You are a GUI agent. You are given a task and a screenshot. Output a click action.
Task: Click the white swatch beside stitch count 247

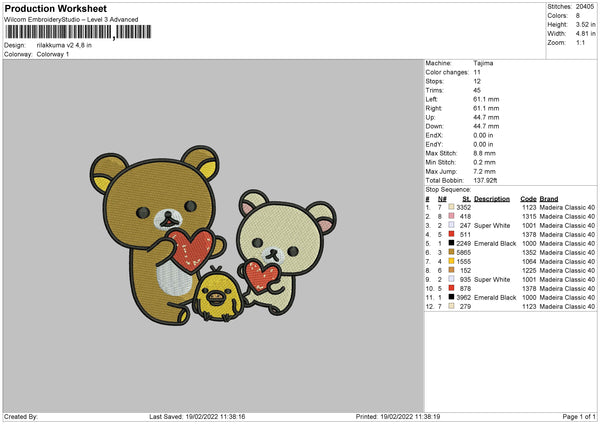click(451, 225)
